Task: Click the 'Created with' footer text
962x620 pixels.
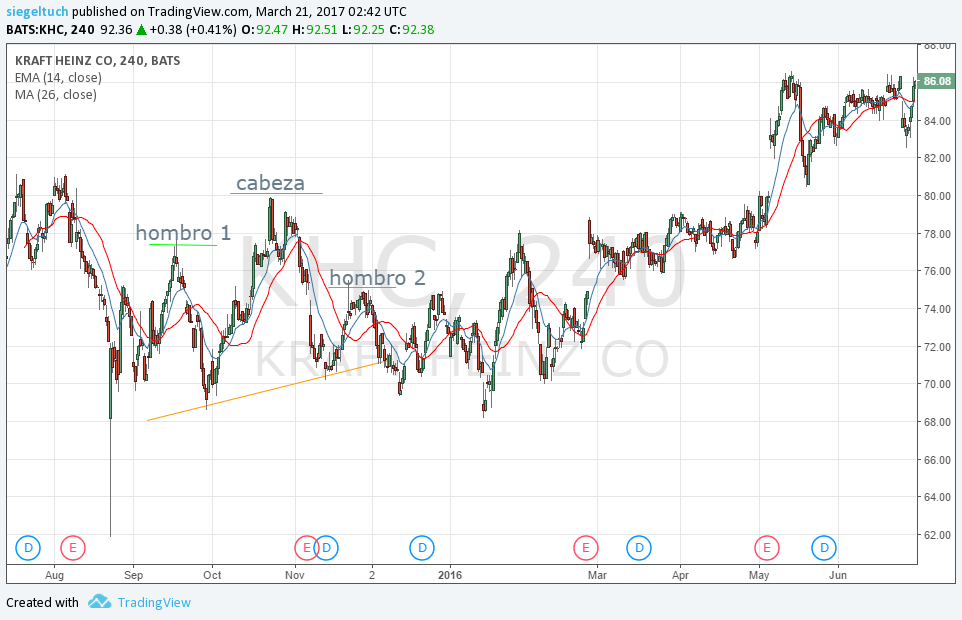Action: pos(42,603)
